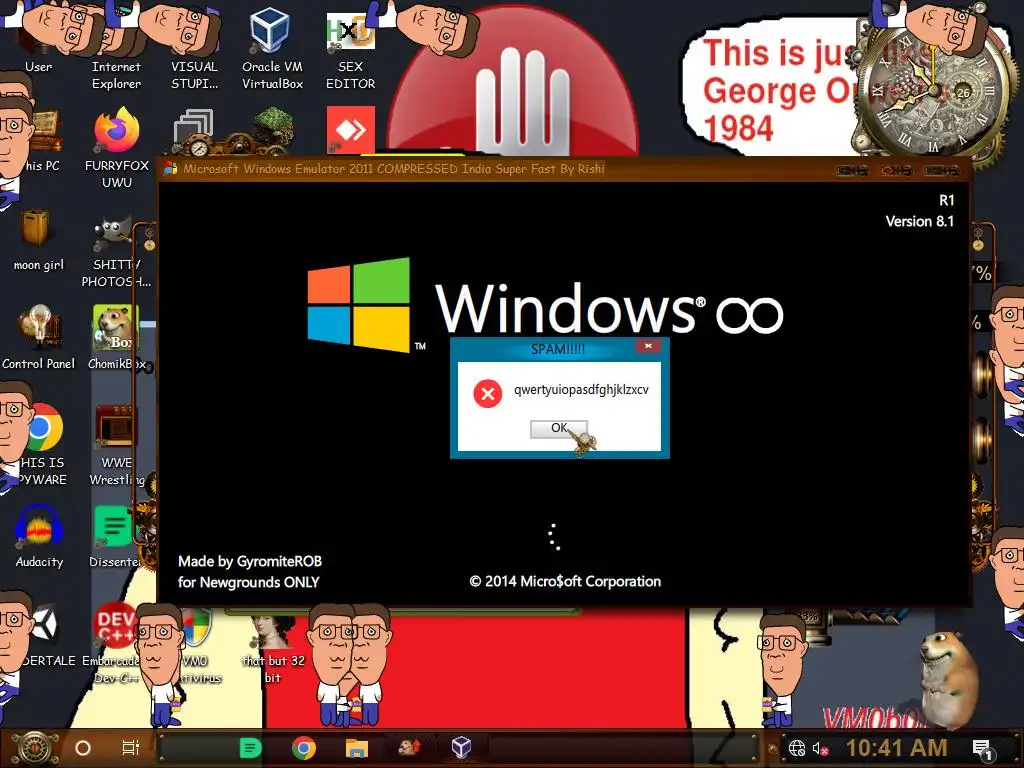Open the SHITTY PHOTOSH... GIMP icon

click(x=116, y=251)
